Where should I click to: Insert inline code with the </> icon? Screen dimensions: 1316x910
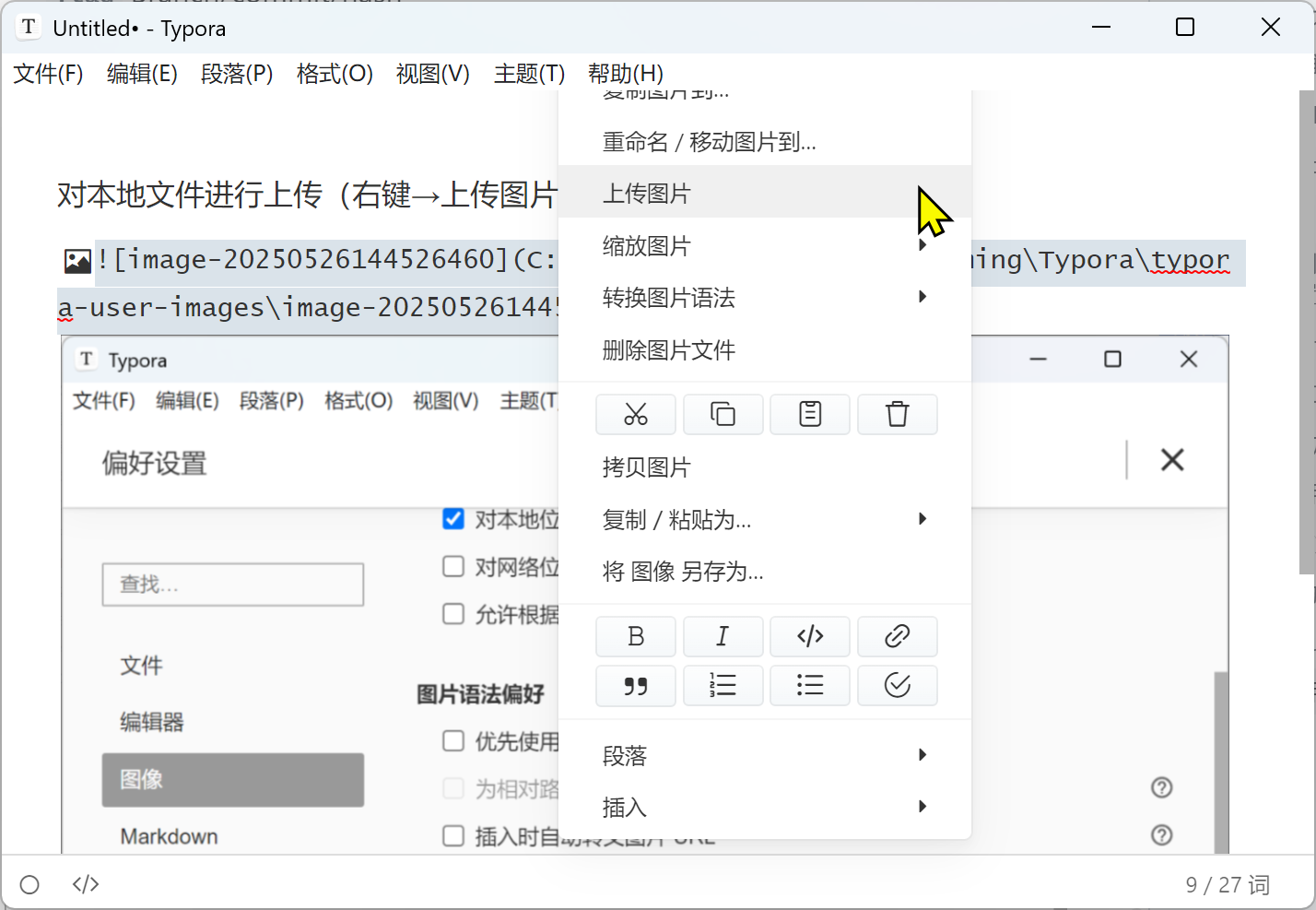coord(809,636)
